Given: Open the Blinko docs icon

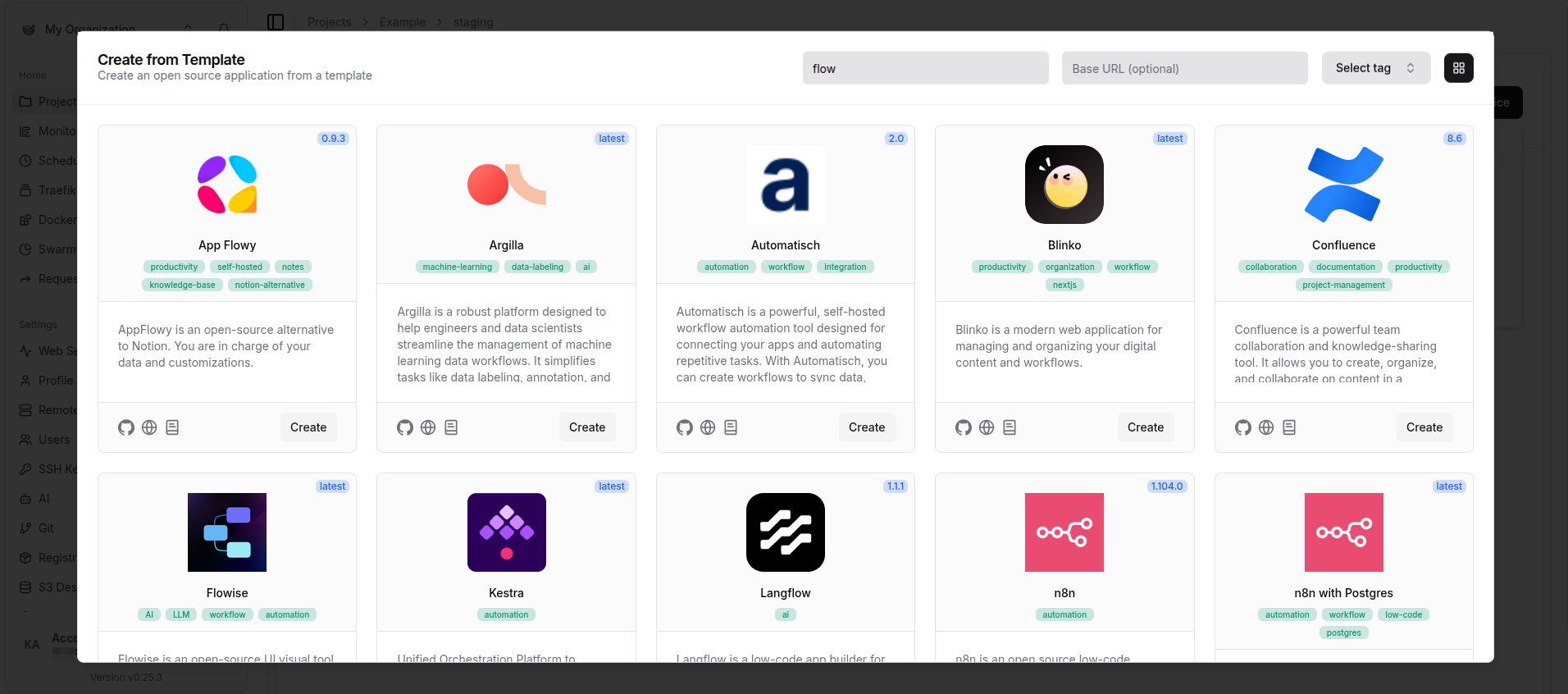Looking at the screenshot, I should tap(1010, 427).
